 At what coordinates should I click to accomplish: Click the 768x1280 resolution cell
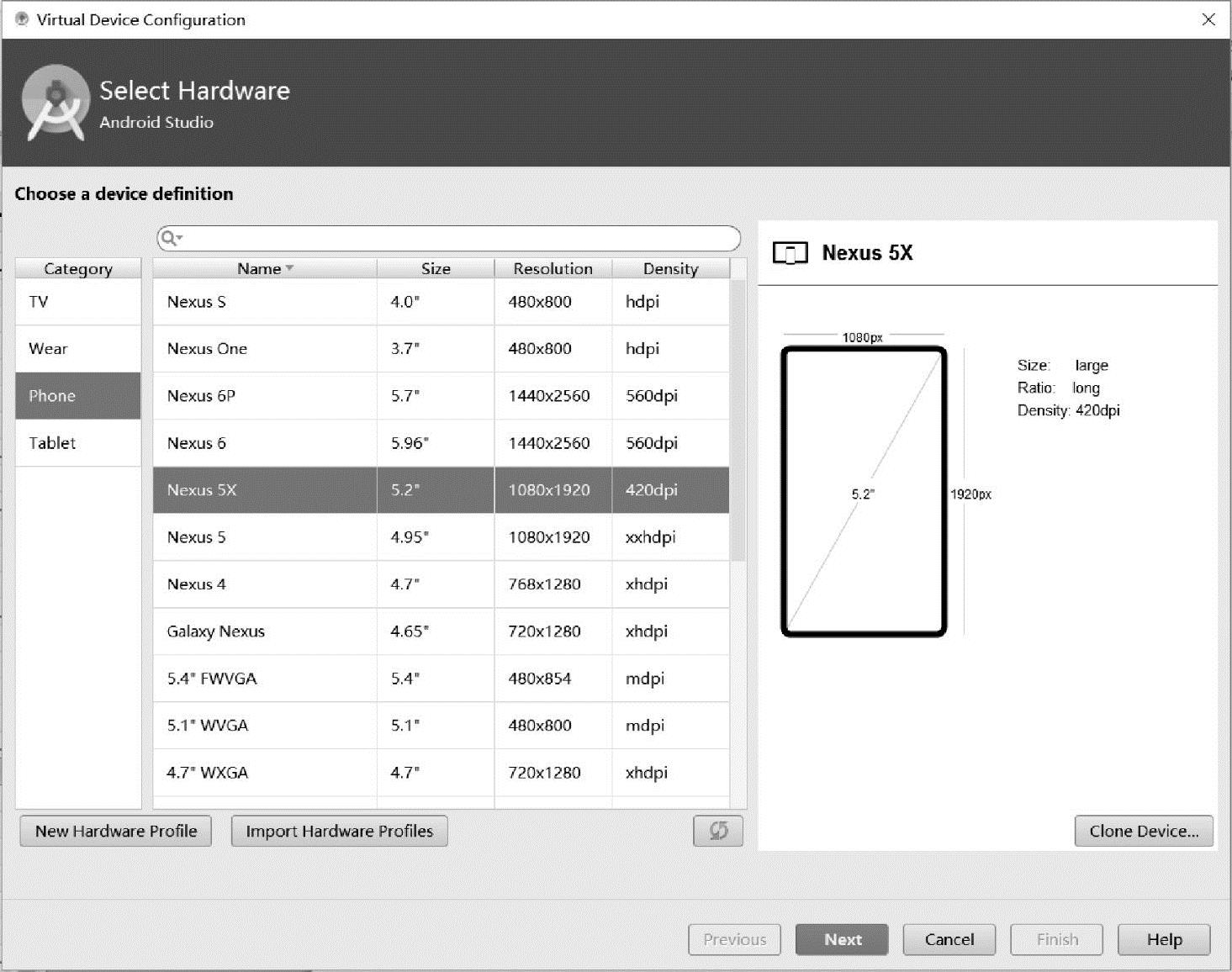coord(553,584)
